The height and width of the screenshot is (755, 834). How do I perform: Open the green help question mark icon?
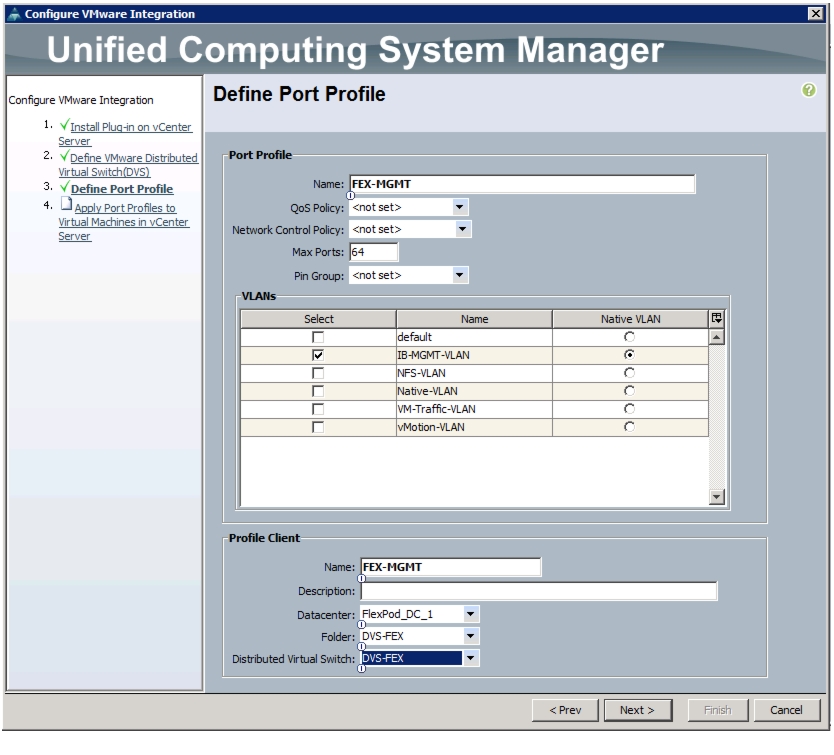(x=808, y=90)
